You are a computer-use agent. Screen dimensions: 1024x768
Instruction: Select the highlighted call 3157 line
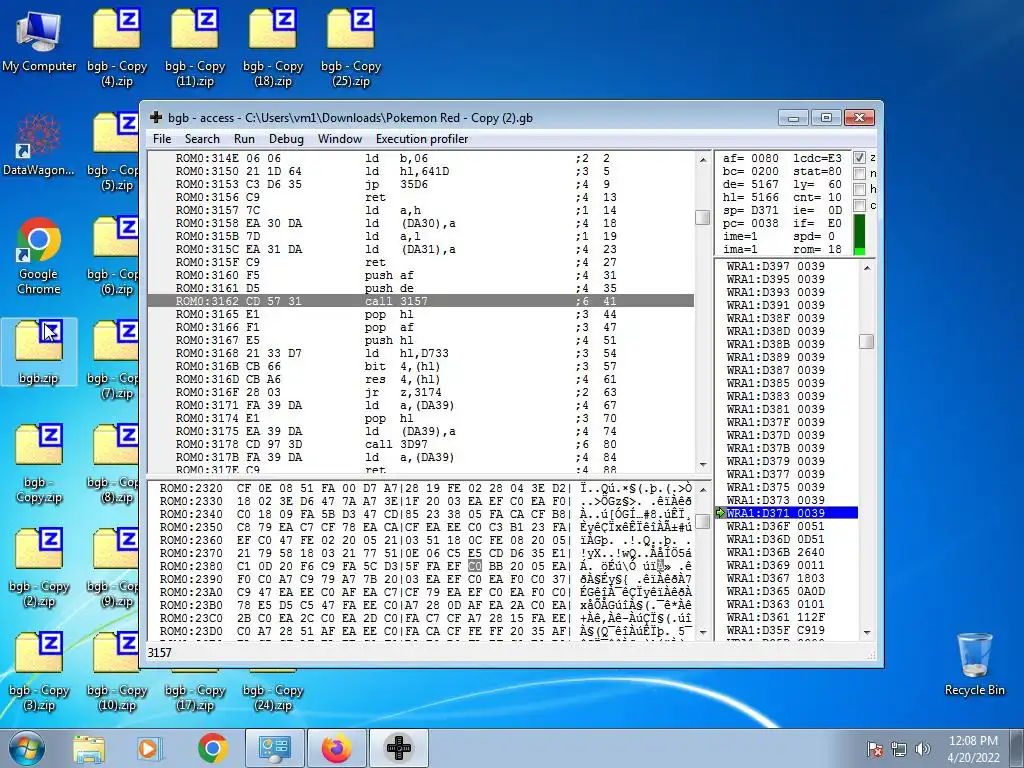click(x=421, y=301)
